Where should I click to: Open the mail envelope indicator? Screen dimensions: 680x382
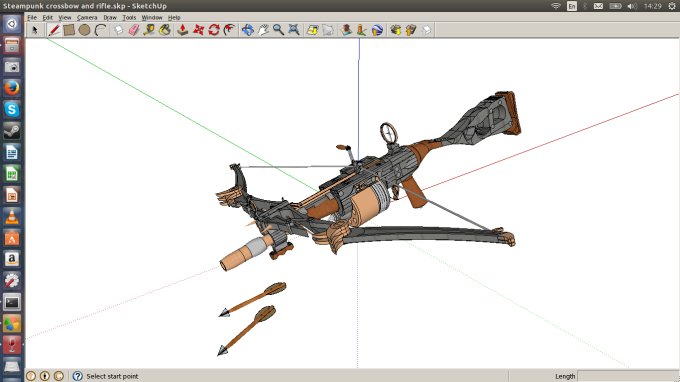598,6
